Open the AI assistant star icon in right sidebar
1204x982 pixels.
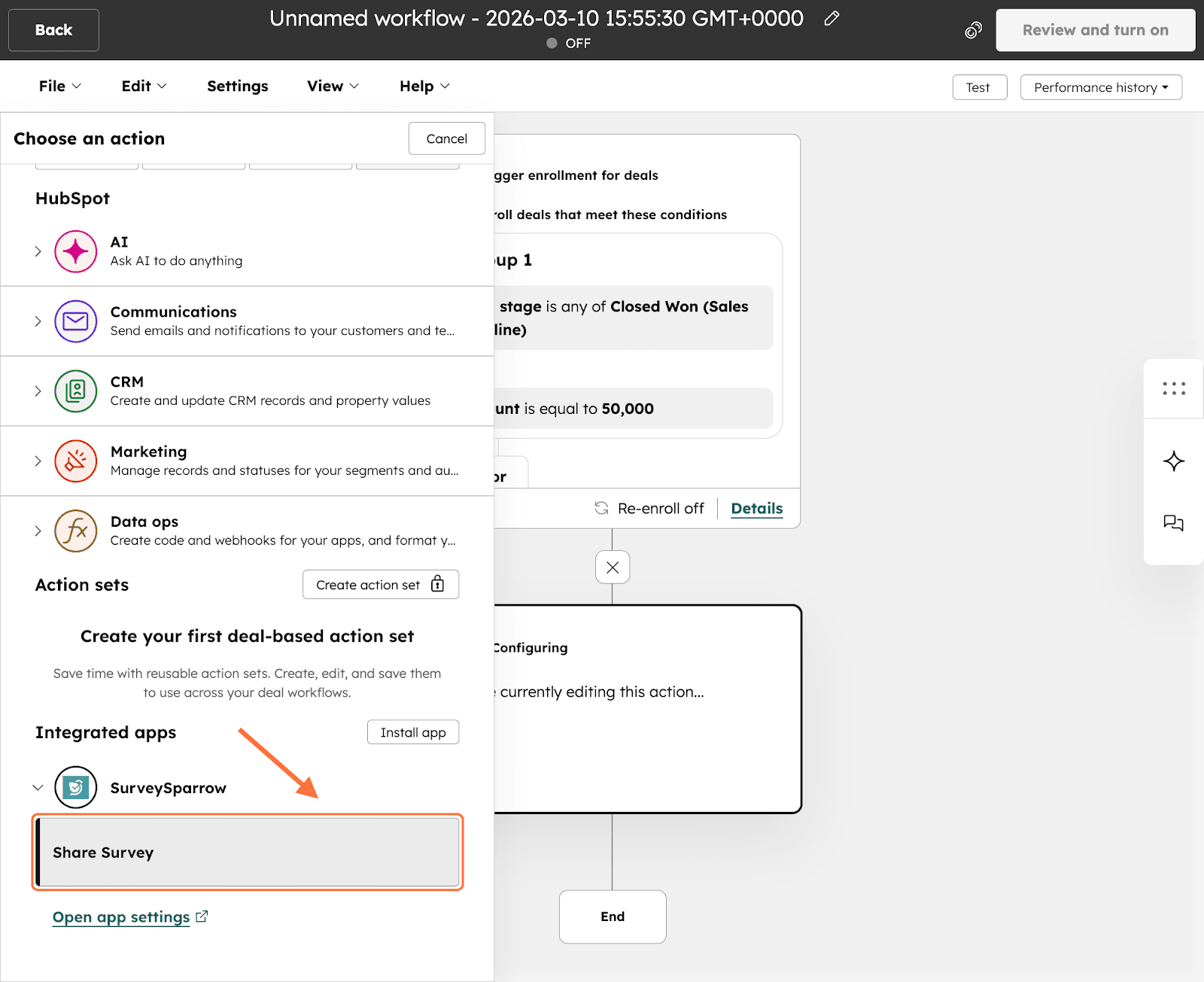point(1173,461)
